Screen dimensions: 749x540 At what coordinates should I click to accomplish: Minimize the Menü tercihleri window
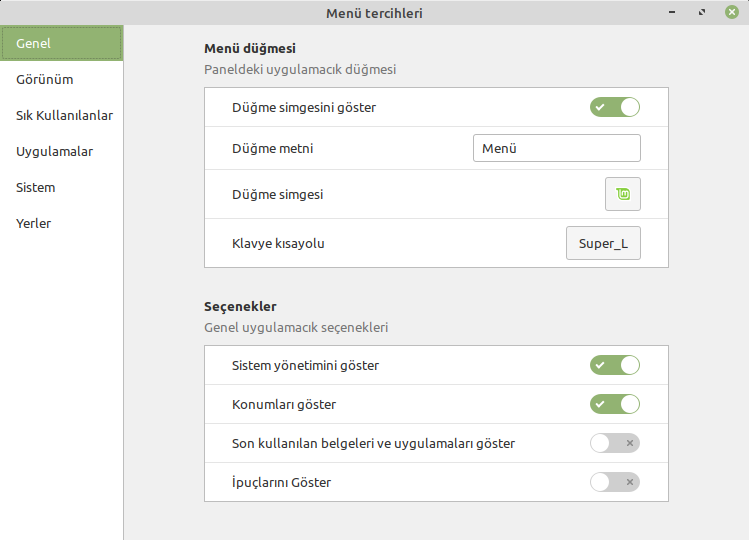point(672,12)
